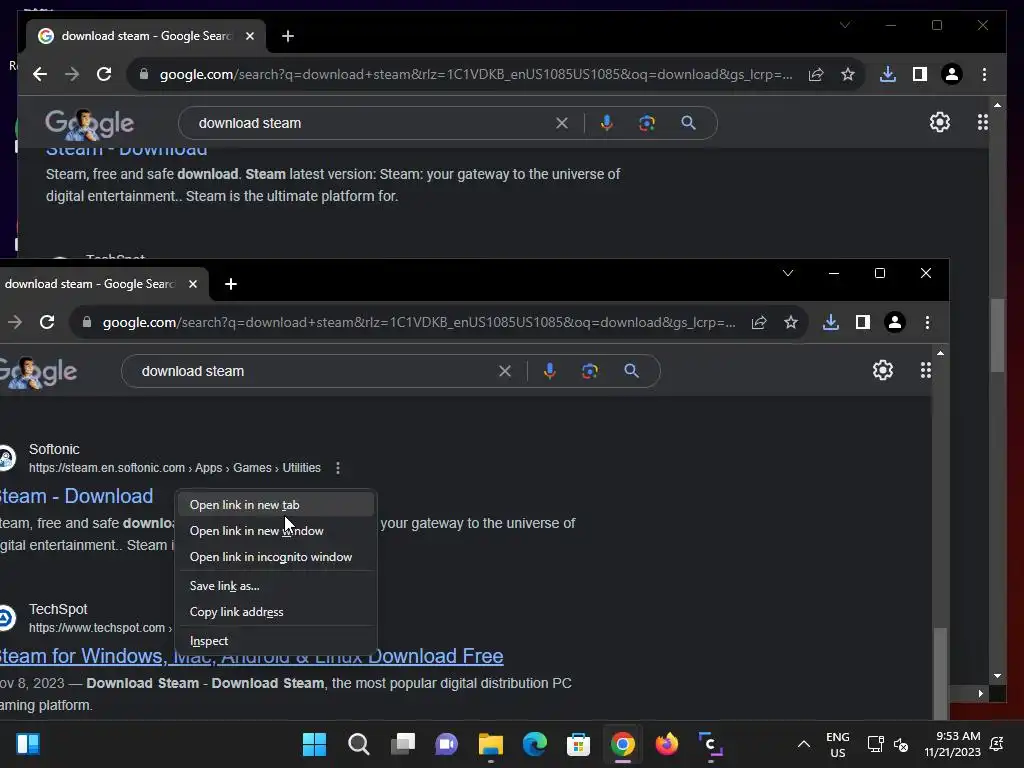1024x768 pixels.
Task: Choose Inspect from context menu
Action: click(276, 641)
